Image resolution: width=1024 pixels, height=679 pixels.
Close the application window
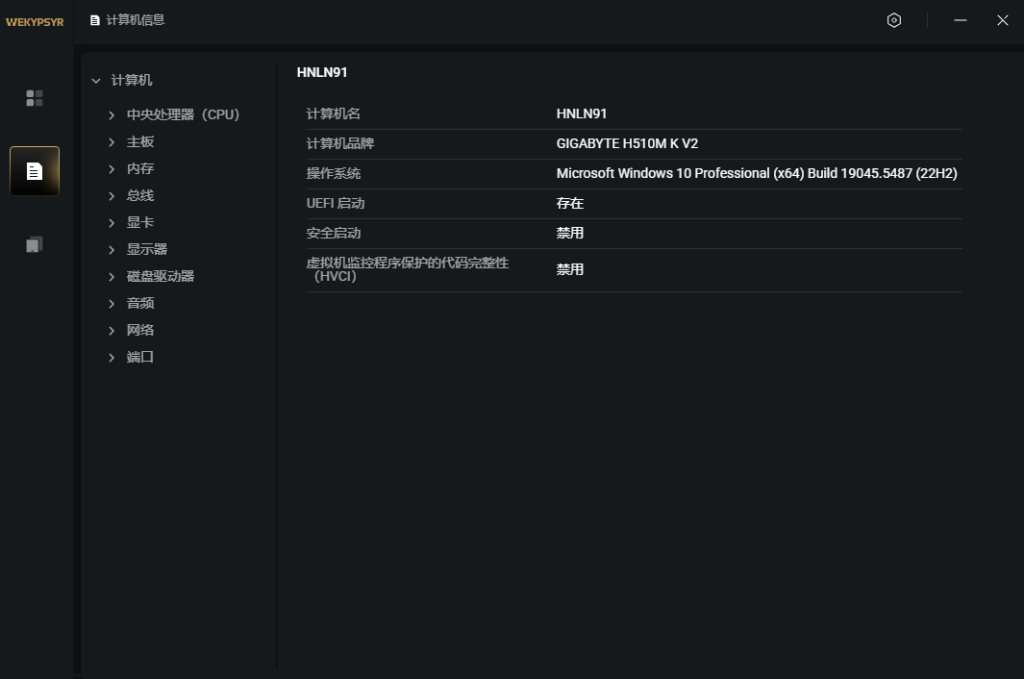(x=1002, y=20)
